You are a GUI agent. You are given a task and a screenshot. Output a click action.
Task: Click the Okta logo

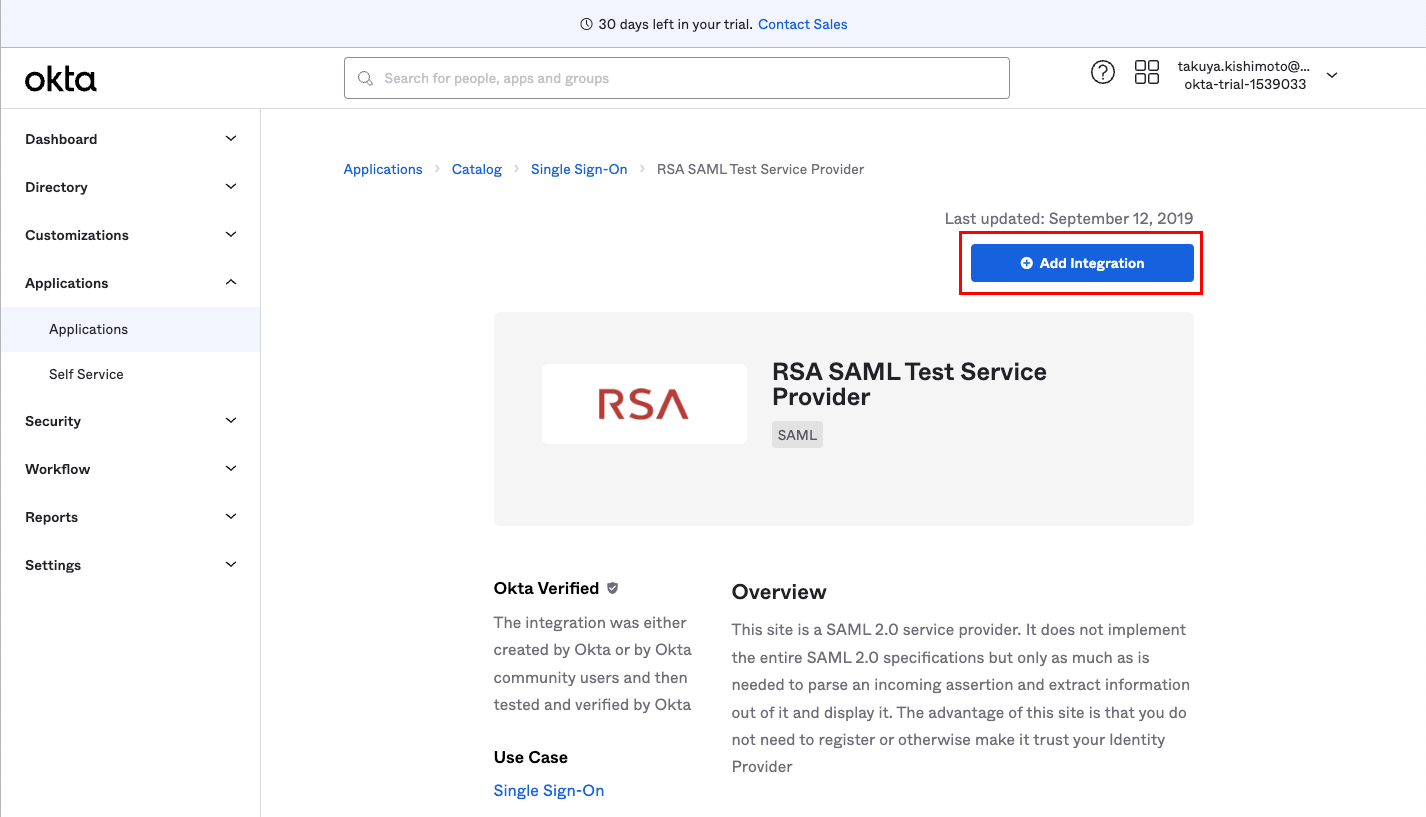click(x=61, y=79)
